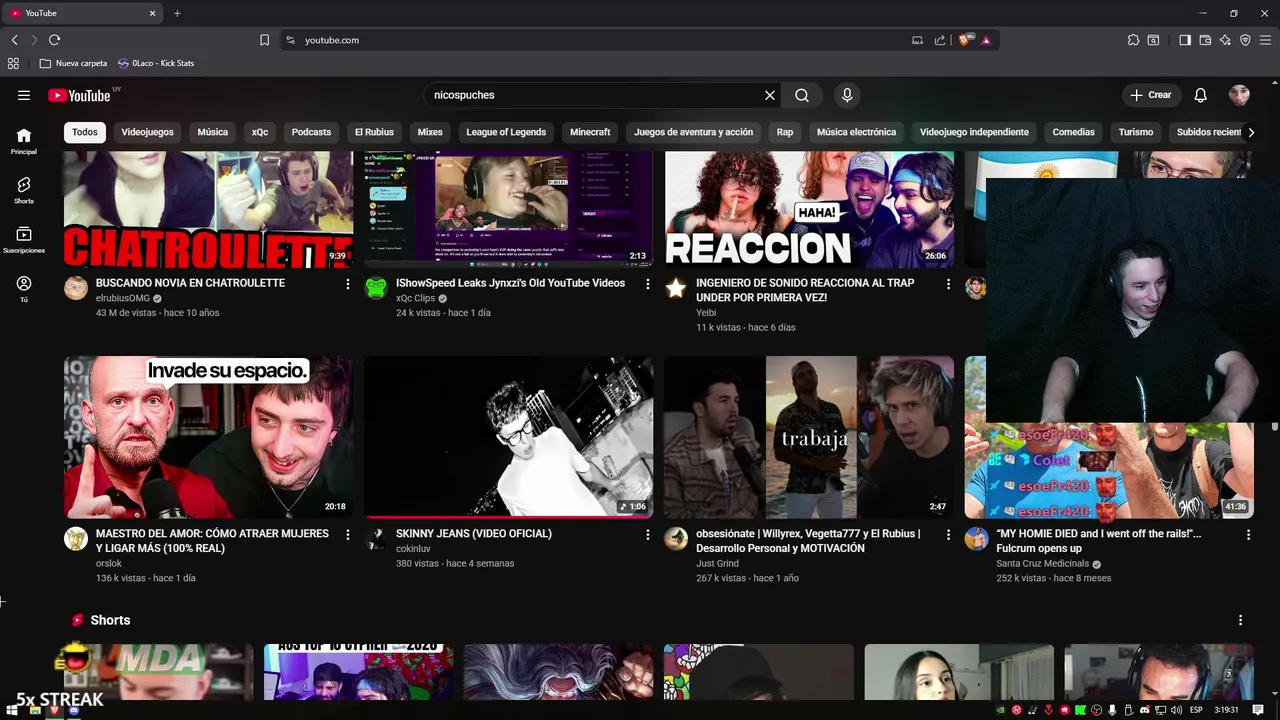The image size is (1280, 720).
Task: Open options for BUSCANDO NOVIA EN CHATROULETTE video
Action: point(348,284)
